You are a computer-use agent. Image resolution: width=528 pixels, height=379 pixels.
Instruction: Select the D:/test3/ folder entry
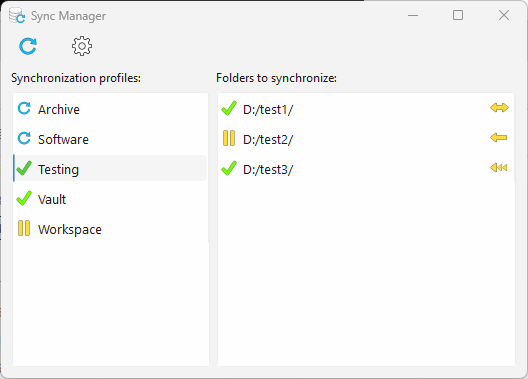tap(366, 169)
